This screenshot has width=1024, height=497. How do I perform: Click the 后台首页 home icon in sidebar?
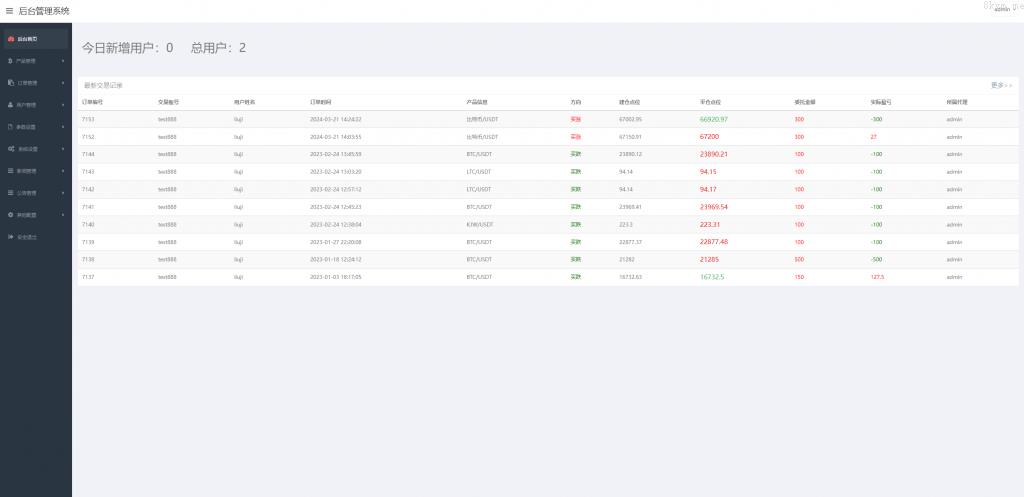tap(11, 39)
